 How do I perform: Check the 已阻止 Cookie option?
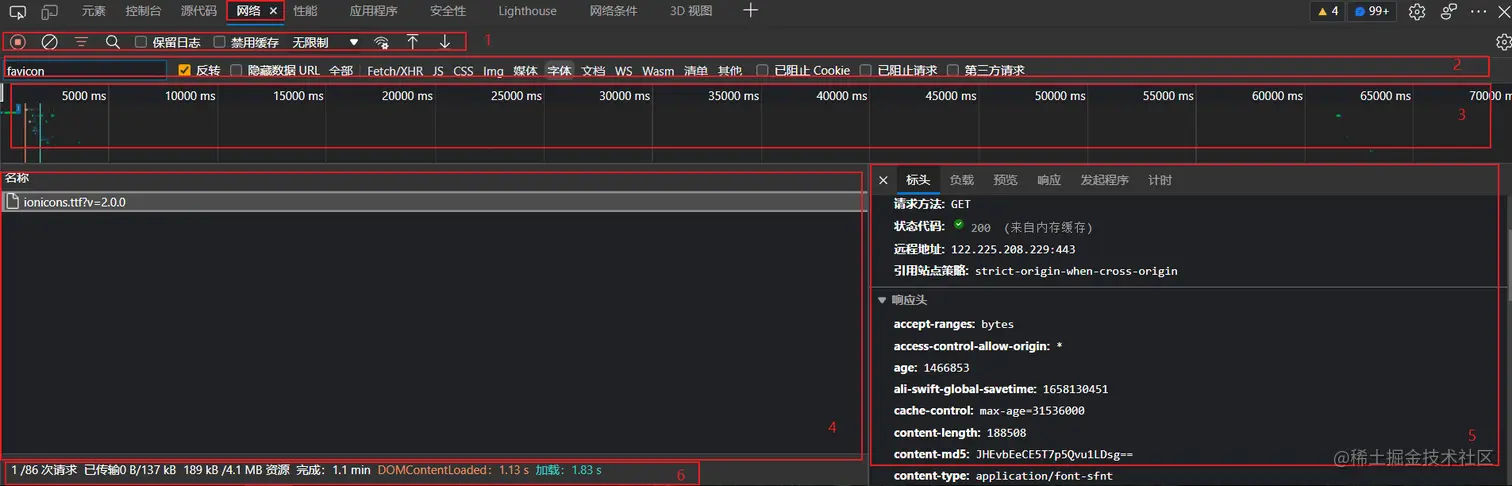(x=763, y=70)
